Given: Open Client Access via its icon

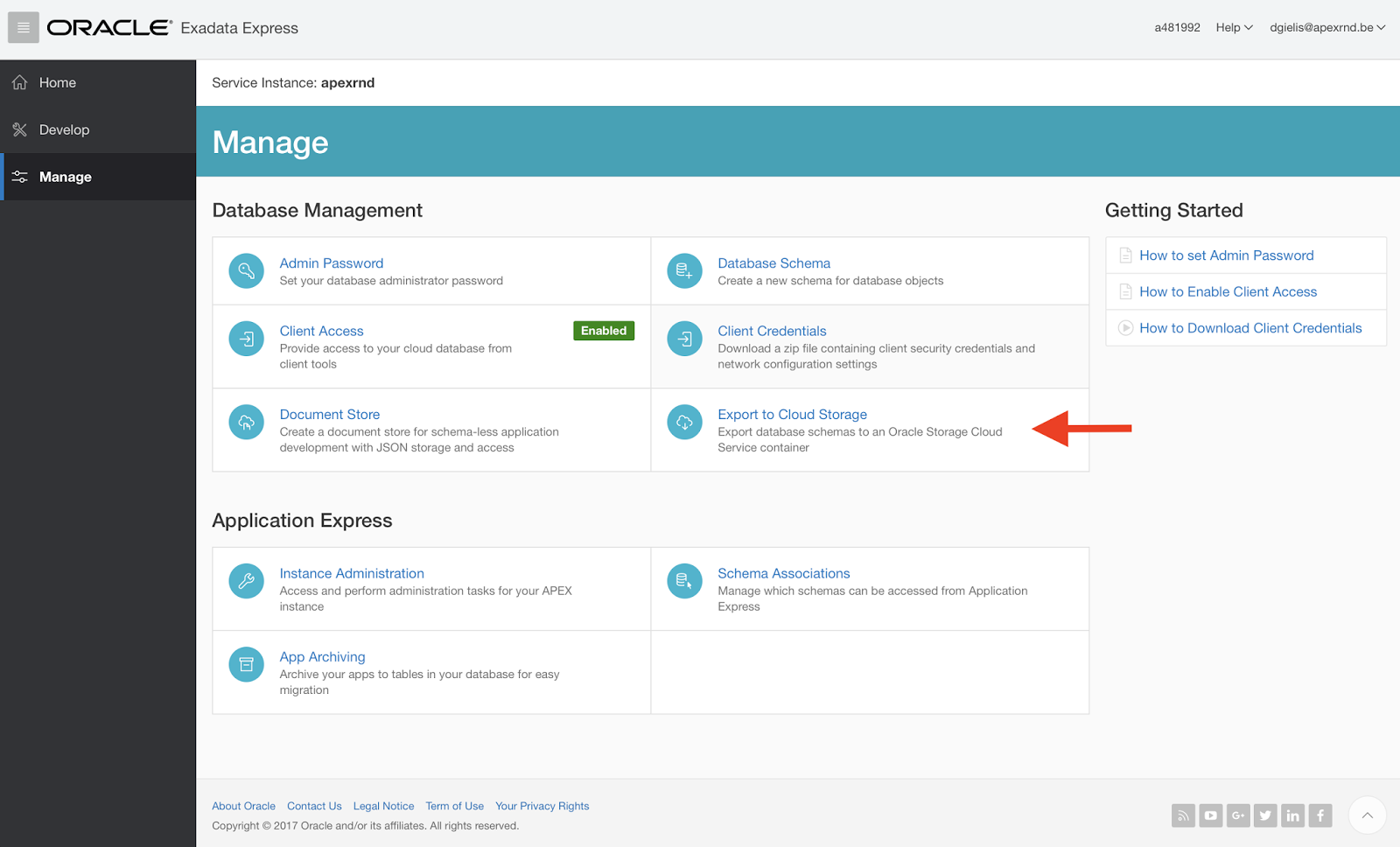Looking at the screenshot, I should (x=246, y=339).
